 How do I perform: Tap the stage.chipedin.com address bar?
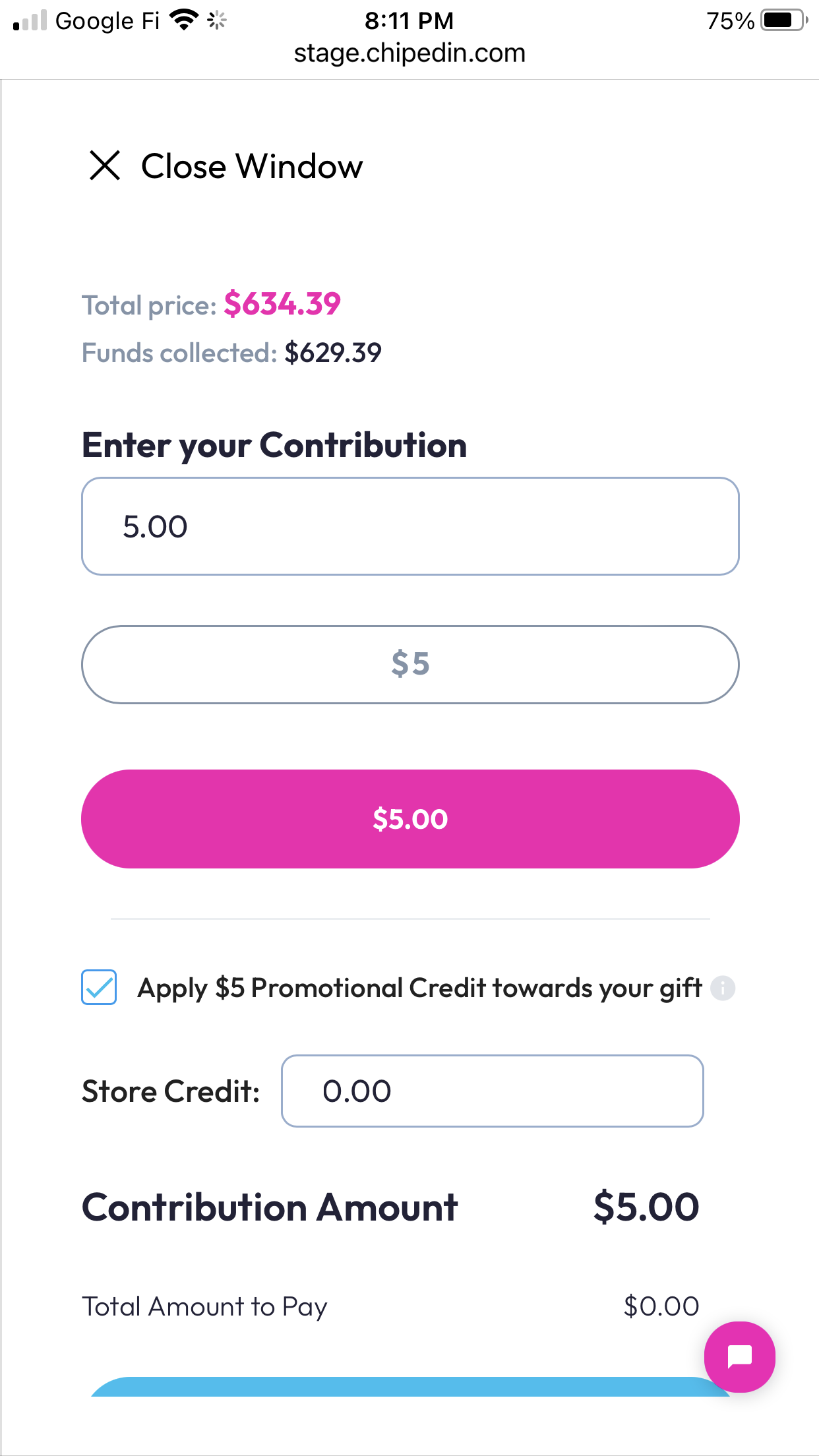(409, 53)
